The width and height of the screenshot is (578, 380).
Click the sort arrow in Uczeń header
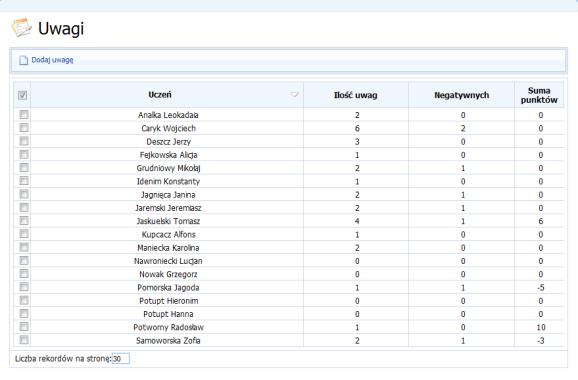coord(294,95)
